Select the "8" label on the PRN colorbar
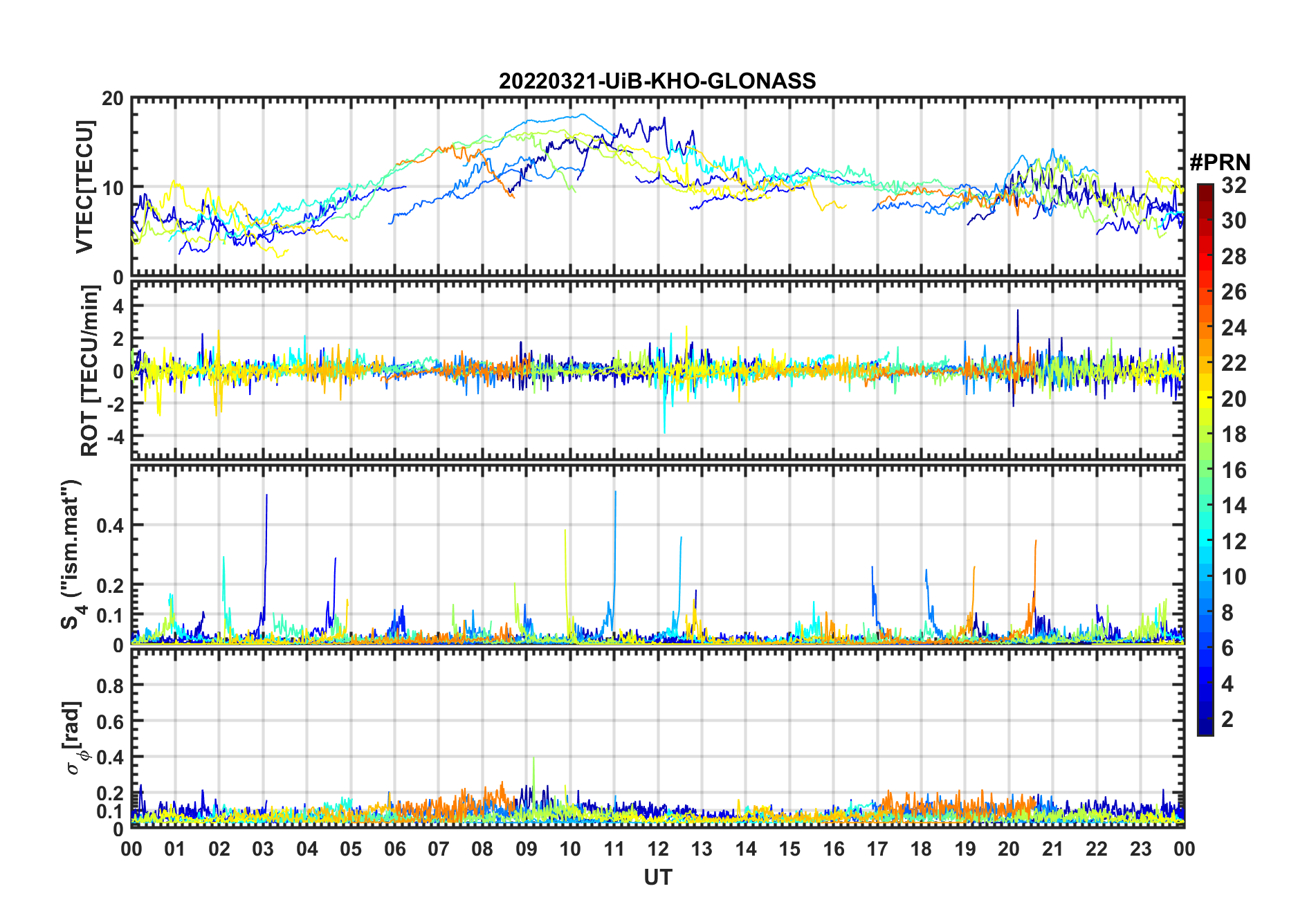 pos(1228,613)
